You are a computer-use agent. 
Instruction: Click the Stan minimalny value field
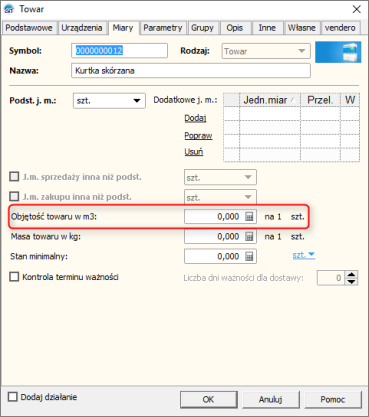(x=220, y=257)
